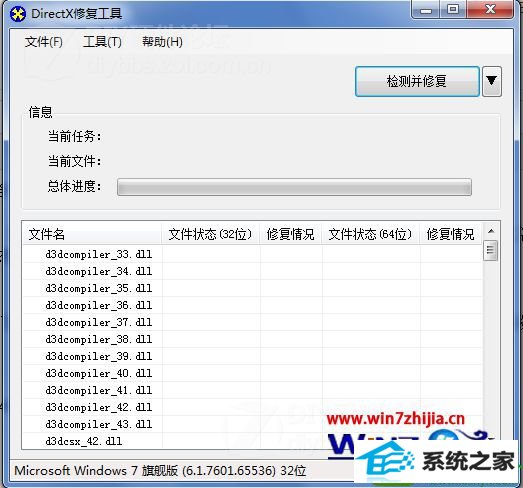
Task: Open the 工具(T) menu
Action: point(102,42)
